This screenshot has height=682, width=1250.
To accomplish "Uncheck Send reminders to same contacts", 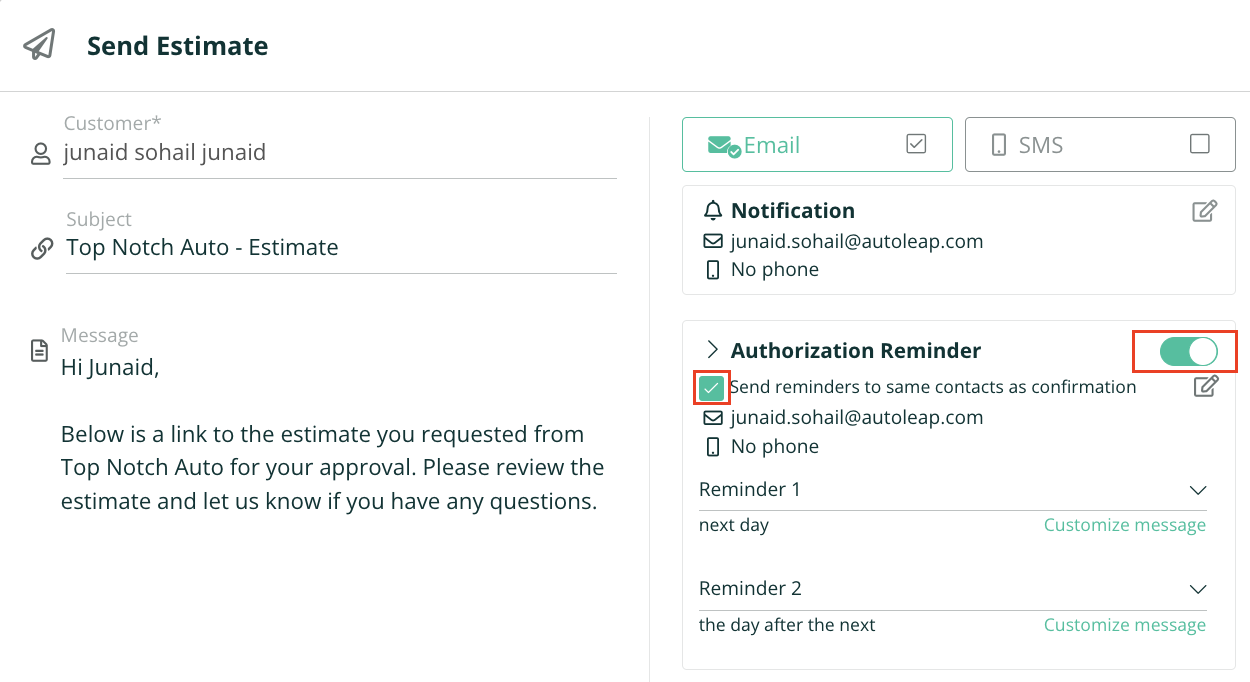I will [712, 387].
